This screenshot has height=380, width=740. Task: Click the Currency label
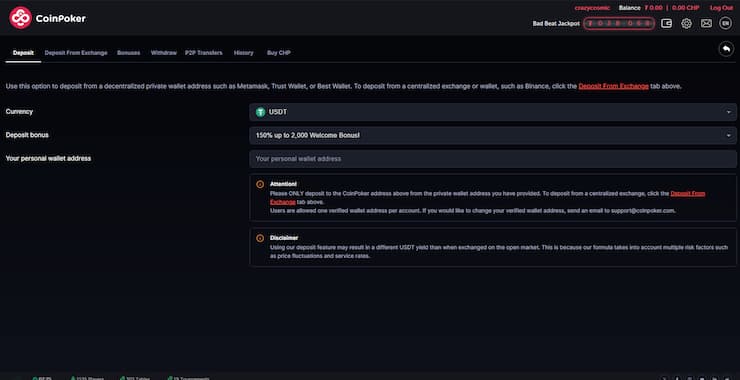click(x=19, y=112)
